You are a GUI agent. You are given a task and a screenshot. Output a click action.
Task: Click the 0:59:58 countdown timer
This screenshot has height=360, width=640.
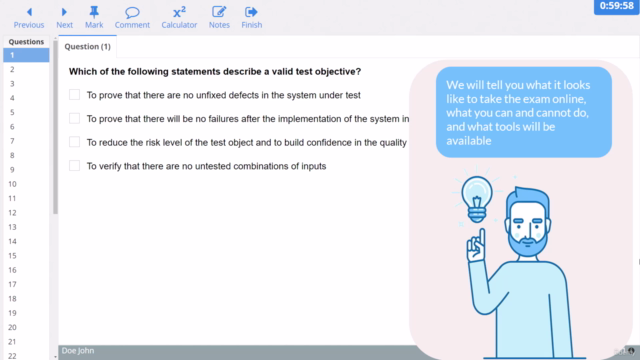pyautogui.click(x=616, y=7)
